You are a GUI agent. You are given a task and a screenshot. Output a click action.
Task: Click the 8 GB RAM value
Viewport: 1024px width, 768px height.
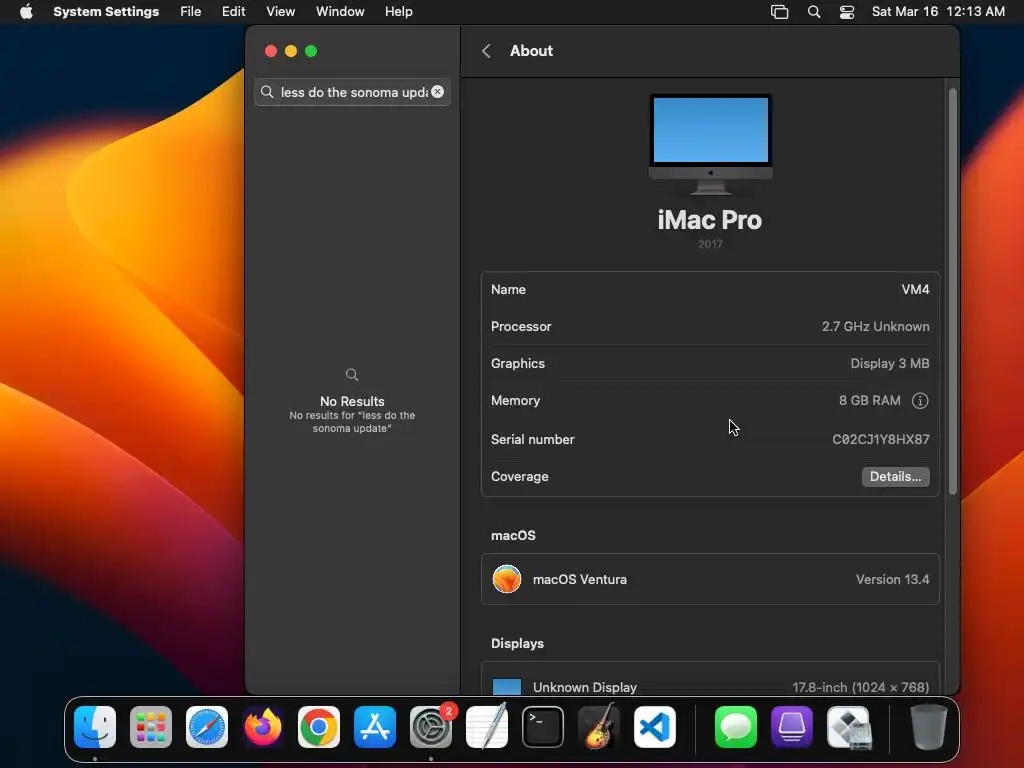[869, 401]
